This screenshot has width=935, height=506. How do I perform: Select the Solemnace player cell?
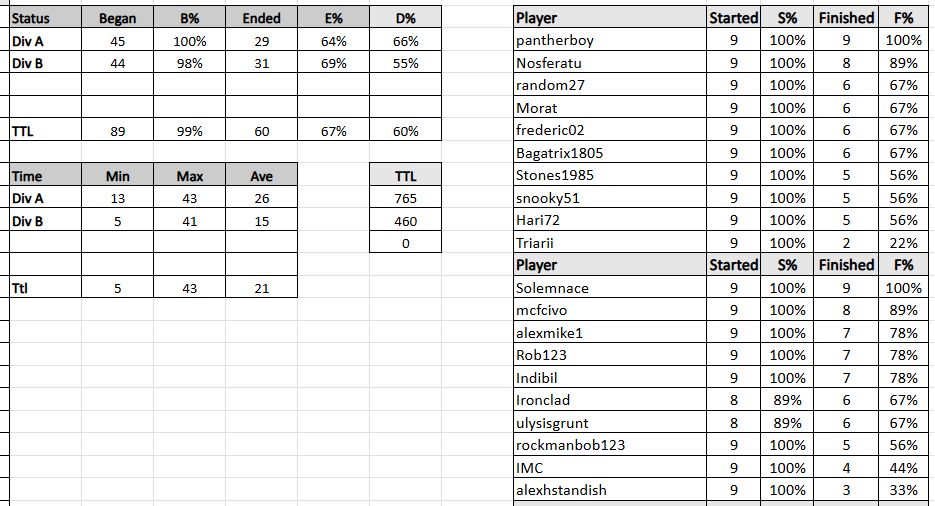point(608,288)
